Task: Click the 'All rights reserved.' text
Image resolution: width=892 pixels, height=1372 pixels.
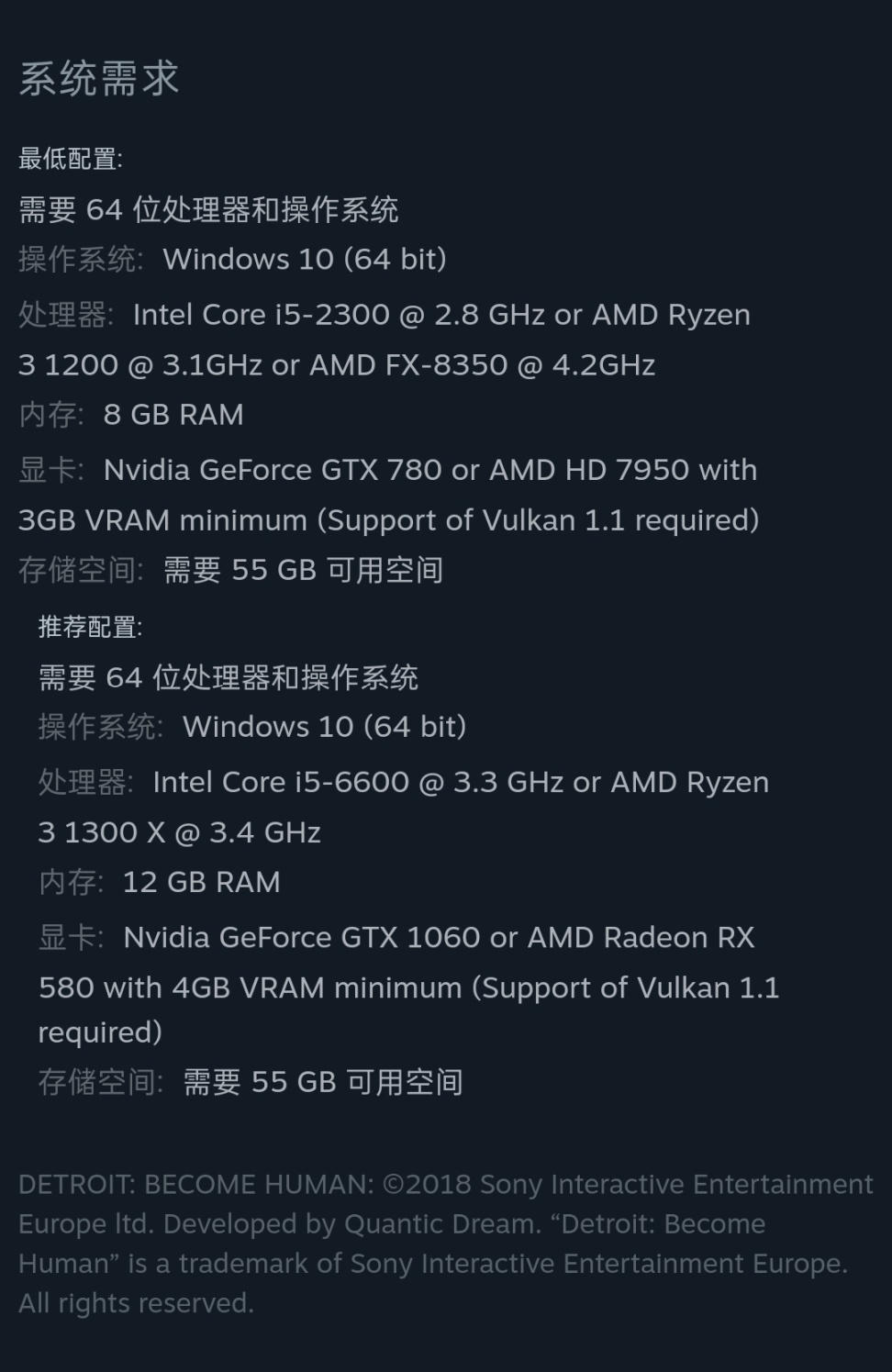Action: (136, 1303)
